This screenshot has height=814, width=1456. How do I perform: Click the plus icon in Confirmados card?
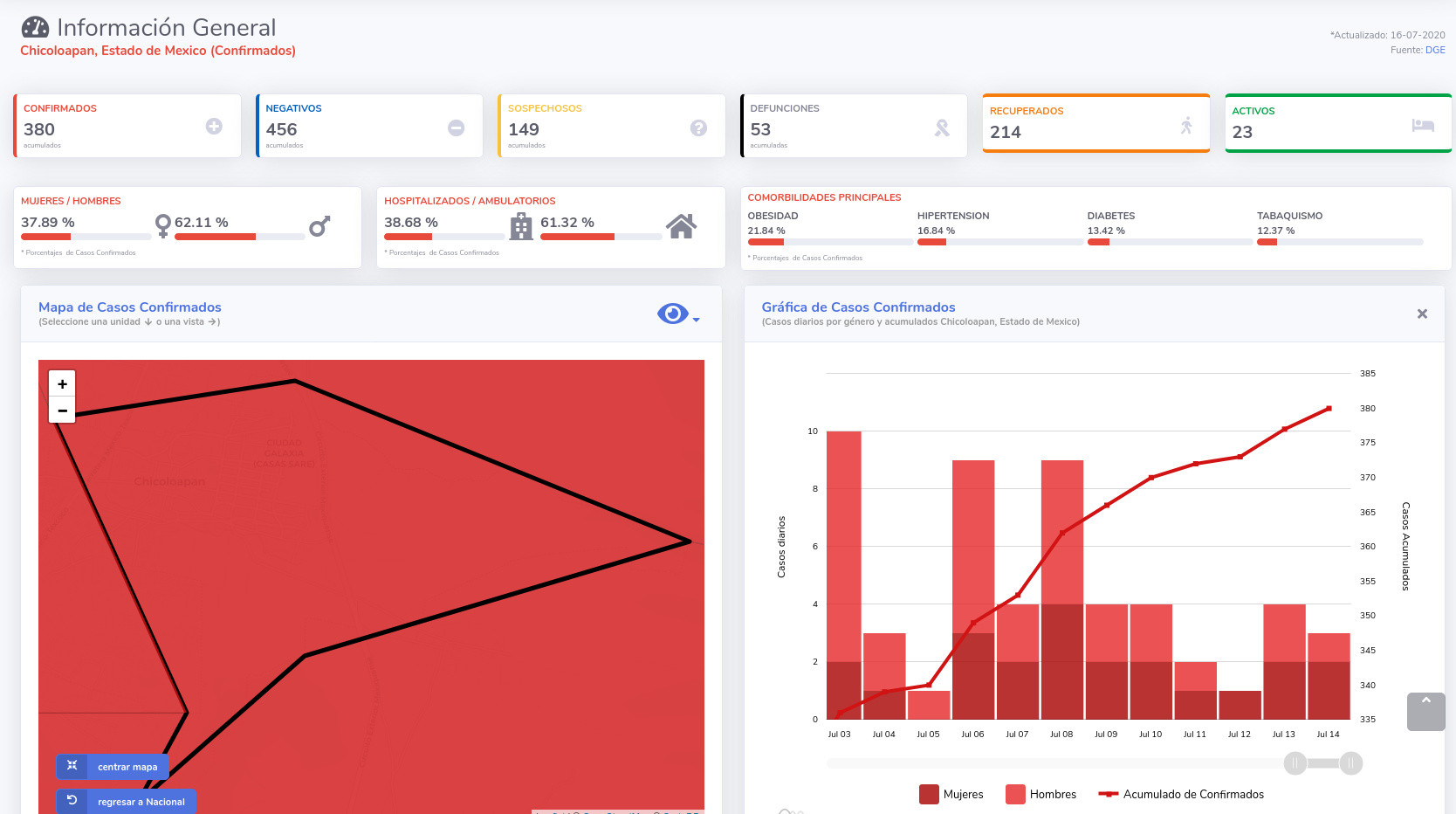tap(214, 127)
